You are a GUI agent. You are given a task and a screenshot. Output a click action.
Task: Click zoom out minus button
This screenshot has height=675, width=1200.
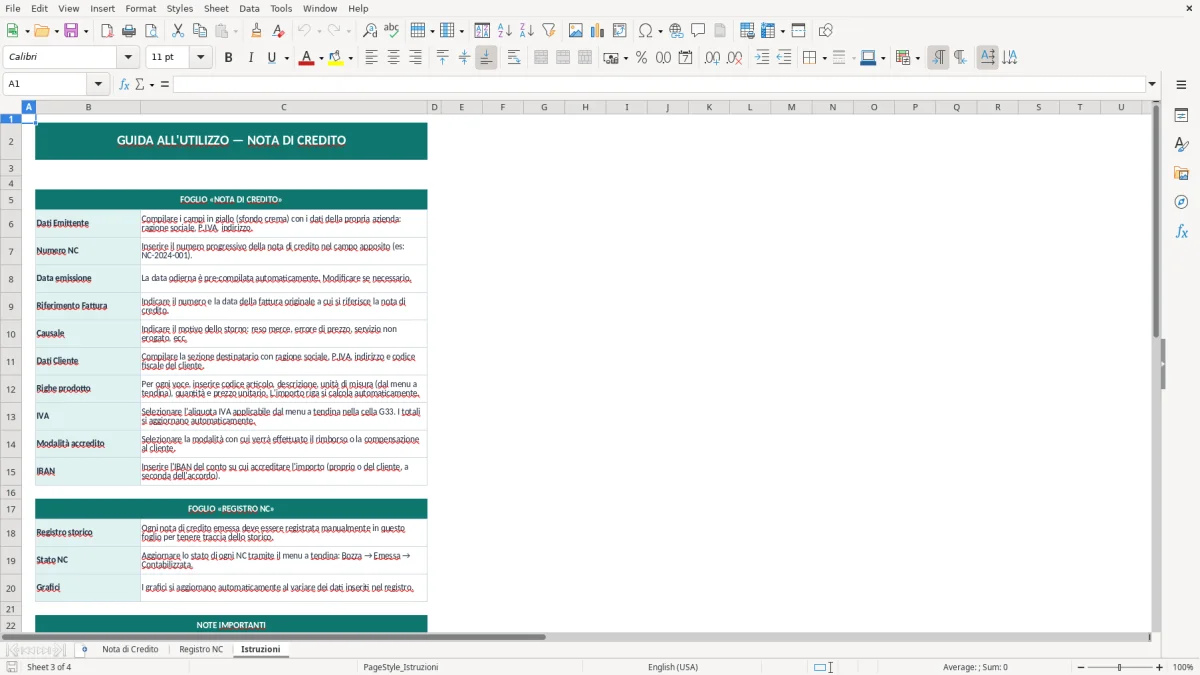(x=1081, y=667)
